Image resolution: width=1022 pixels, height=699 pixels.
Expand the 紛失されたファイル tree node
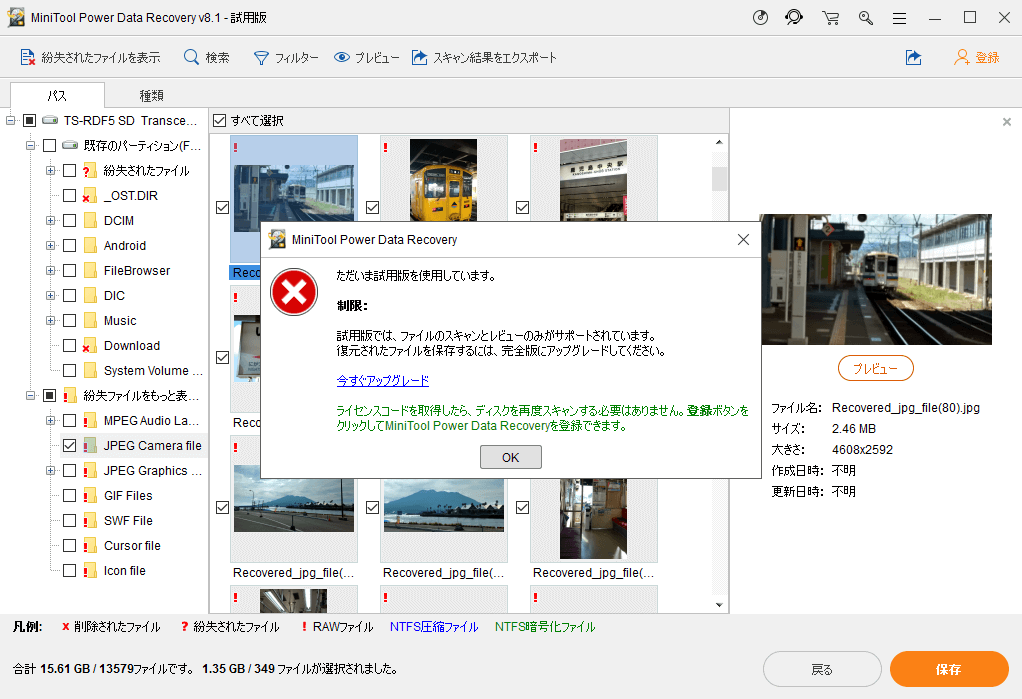[48, 170]
